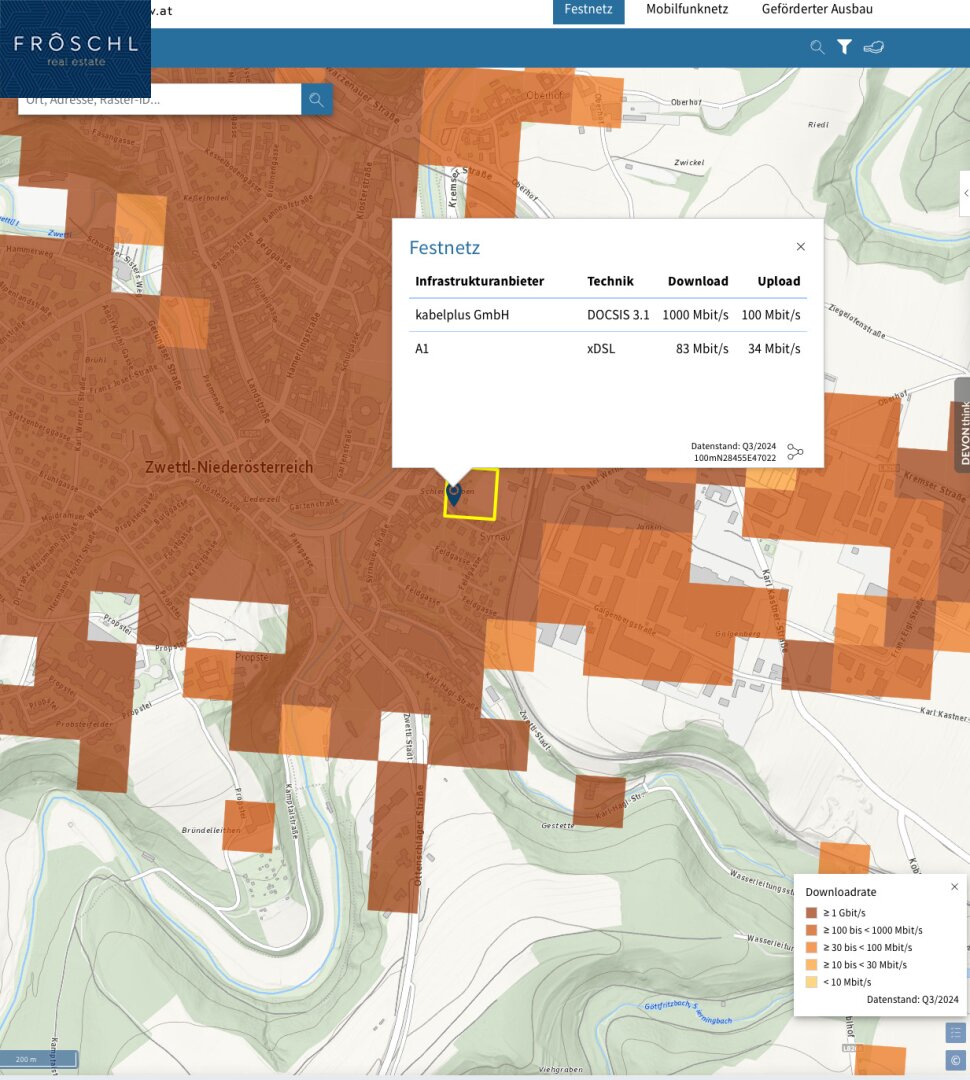Image resolution: width=970 pixels, height=1080 pixels.
Task: Click the ≥ 1 Gbit/s legend color swatch
Action: coord(811,912)
